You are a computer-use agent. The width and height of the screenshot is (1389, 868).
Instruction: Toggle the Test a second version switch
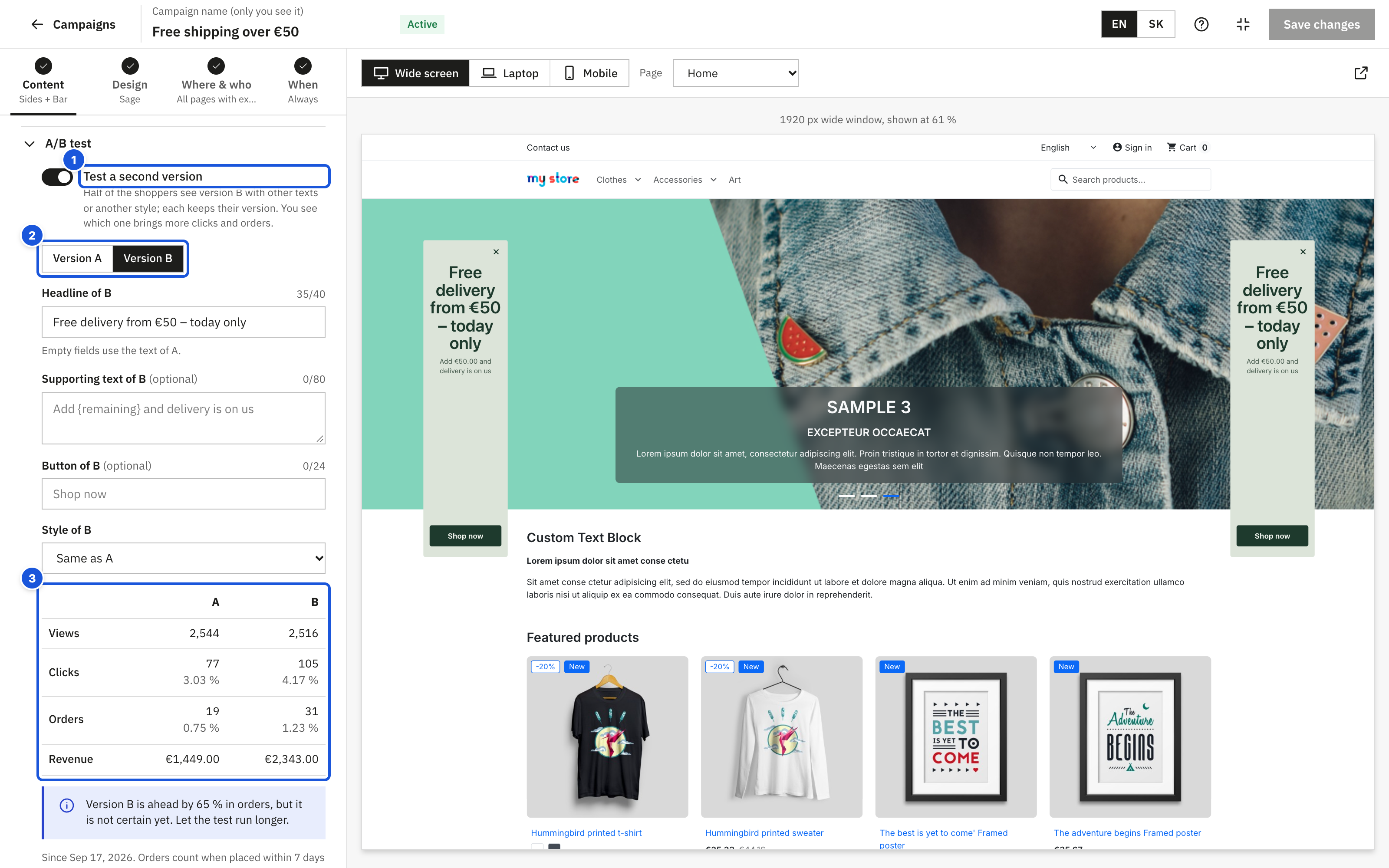pos(57,177)
